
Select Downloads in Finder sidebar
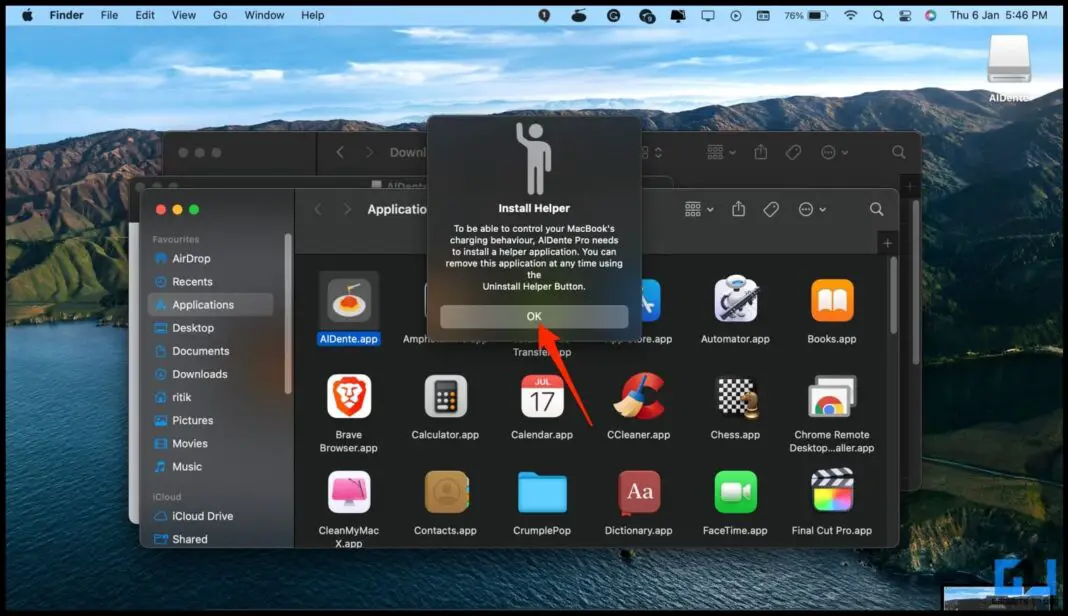199,374
